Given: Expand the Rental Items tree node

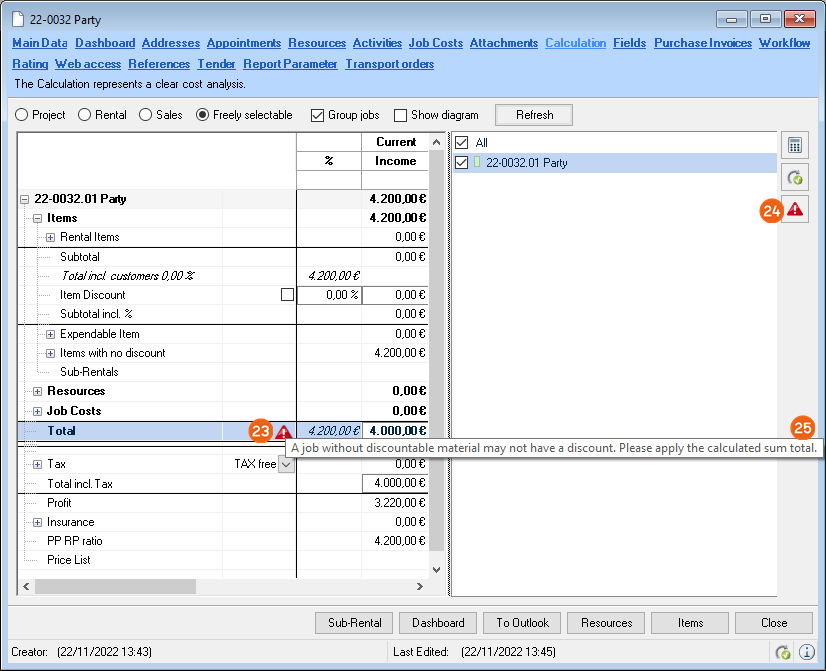Looking at the screenshot, I should point(51,237).
